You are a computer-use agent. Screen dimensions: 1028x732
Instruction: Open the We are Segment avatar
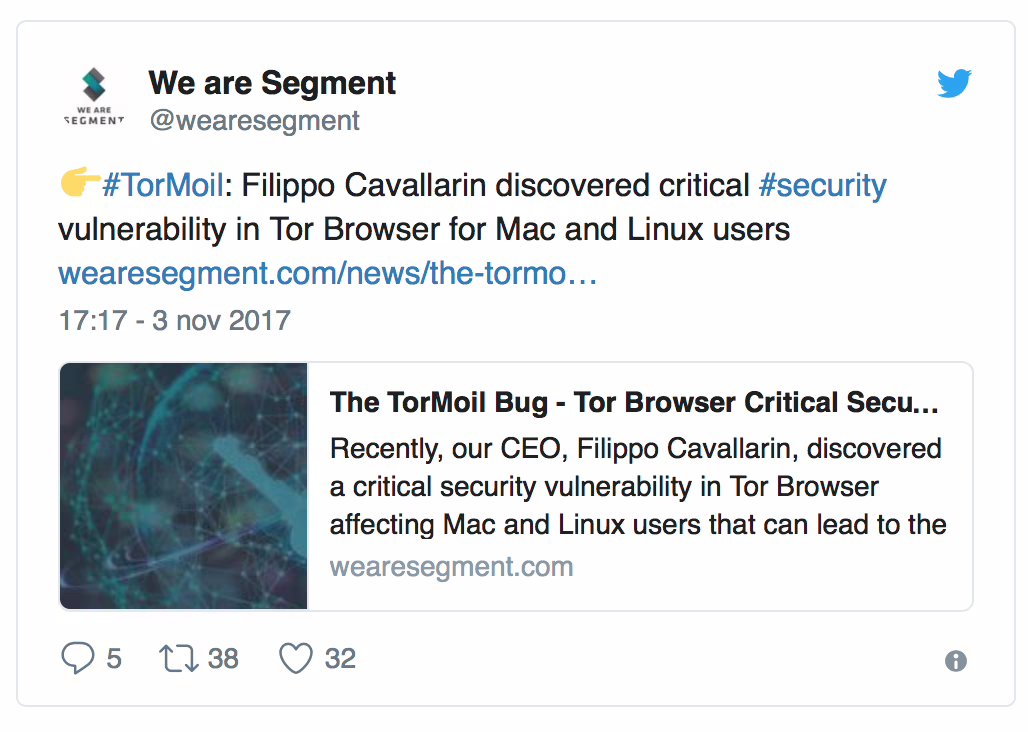point(94,96)
